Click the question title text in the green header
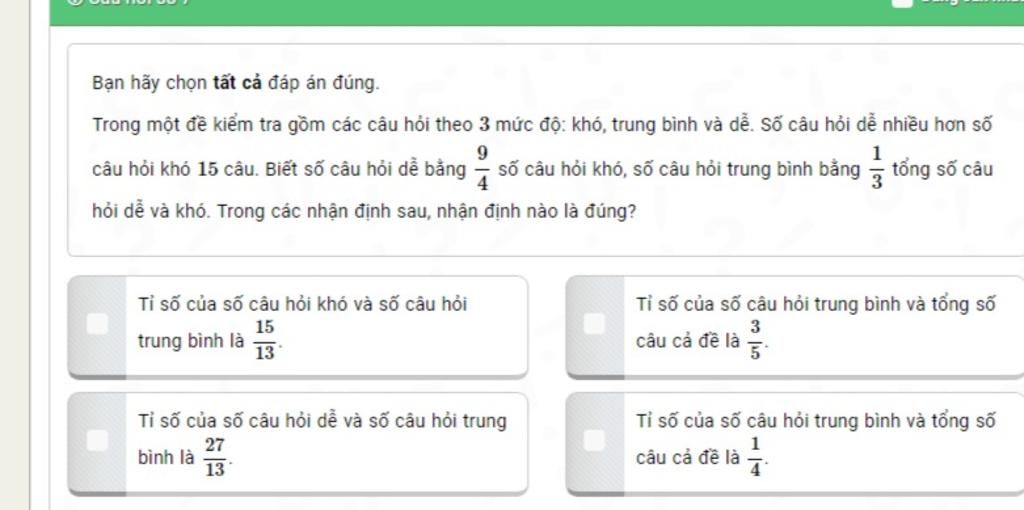The height and width of the screenshot is (510, 1024). pos(142,2)
